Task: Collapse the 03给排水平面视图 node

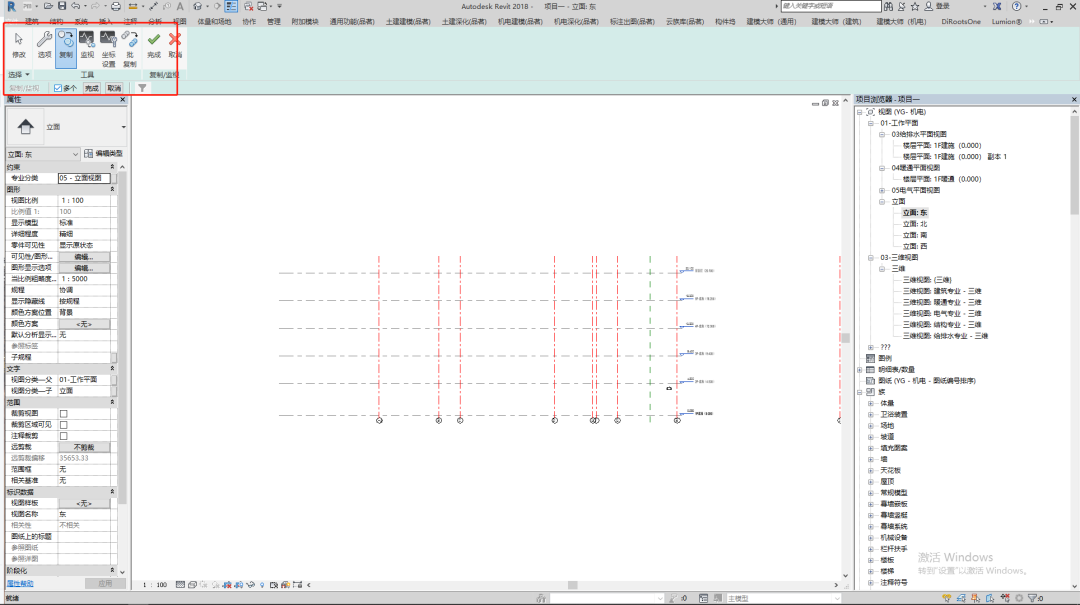Action: click(x=882, y=134)
